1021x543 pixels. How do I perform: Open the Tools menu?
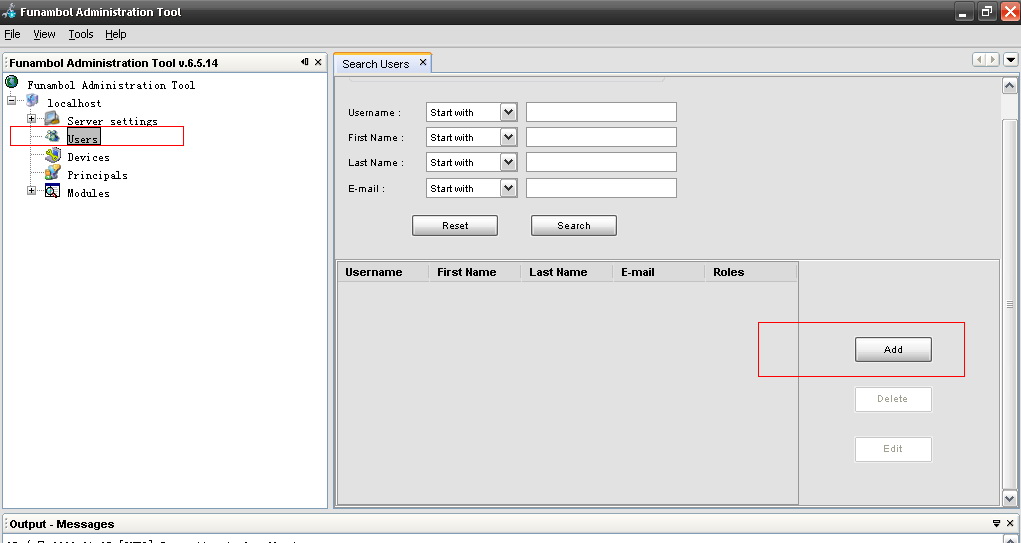[x=81, y=35]
